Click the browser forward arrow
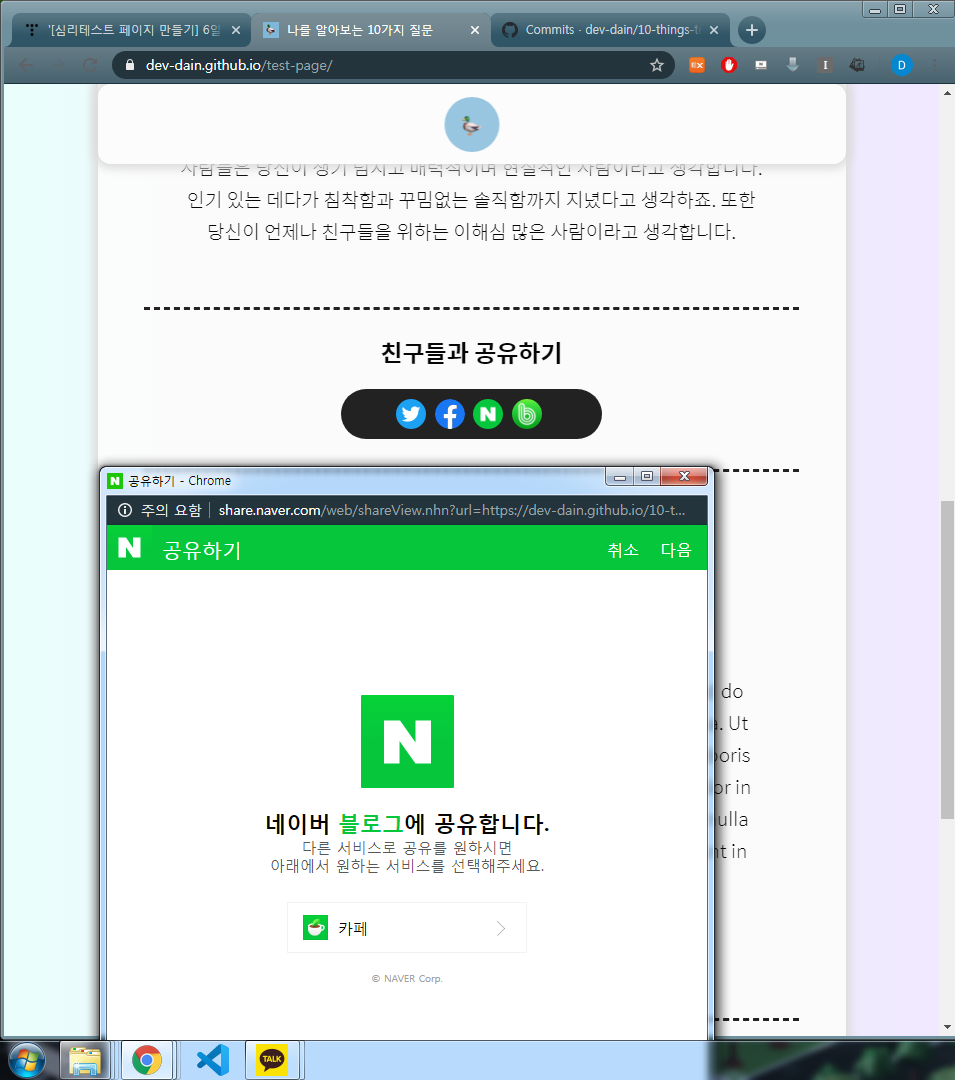Screen dimensions: 955x1080 59,65
